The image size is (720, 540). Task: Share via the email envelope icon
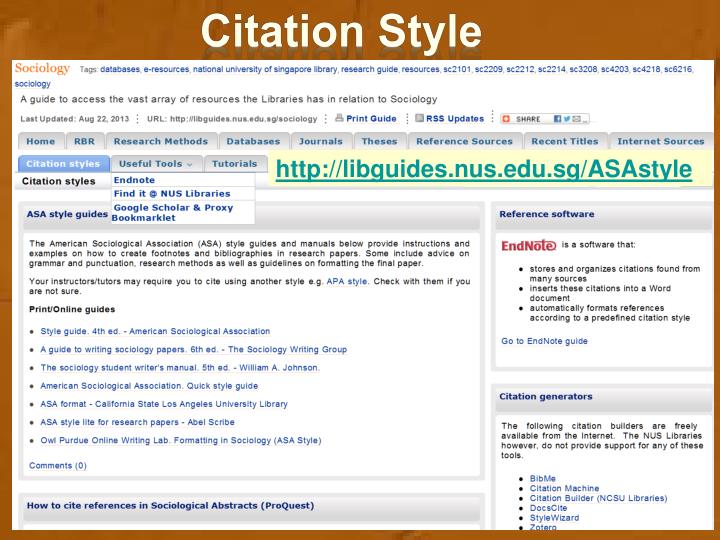pyautogui.click(x=577, y=119)
